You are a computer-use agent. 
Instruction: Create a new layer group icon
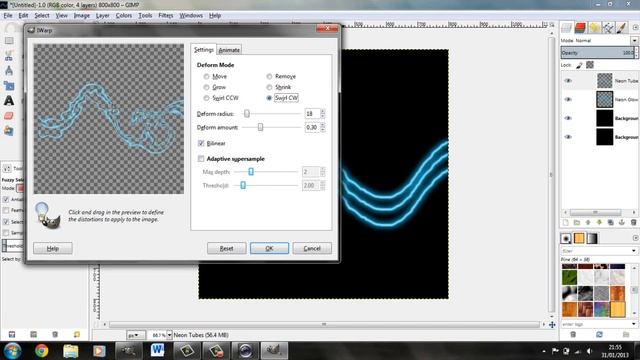tap(577, 222)
